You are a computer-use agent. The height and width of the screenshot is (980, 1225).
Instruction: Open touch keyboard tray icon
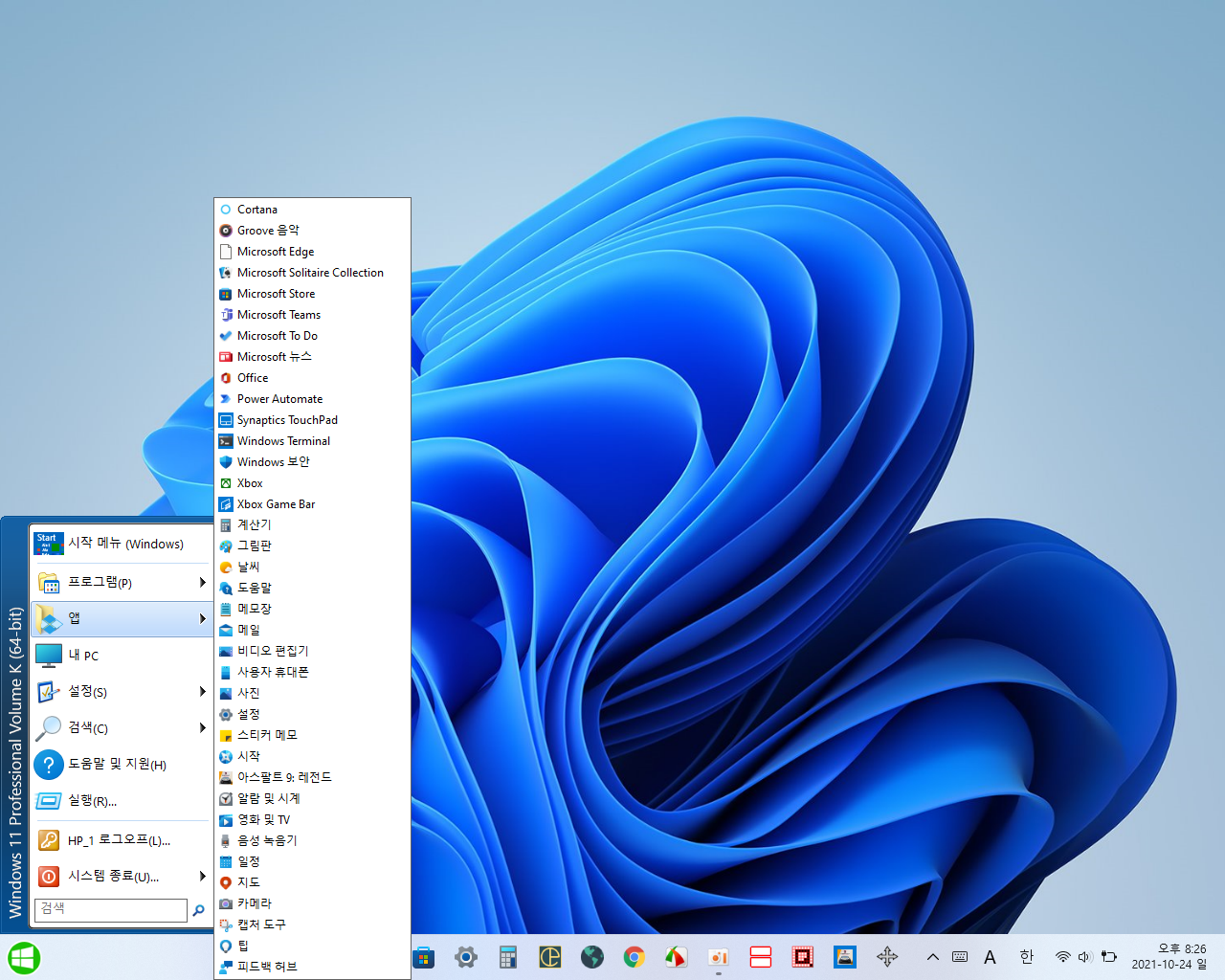click(x=961, y=957)
